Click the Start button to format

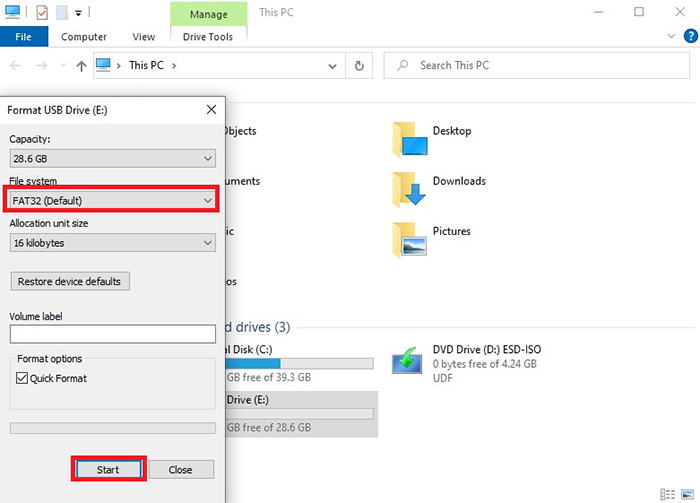pos(109,469)
